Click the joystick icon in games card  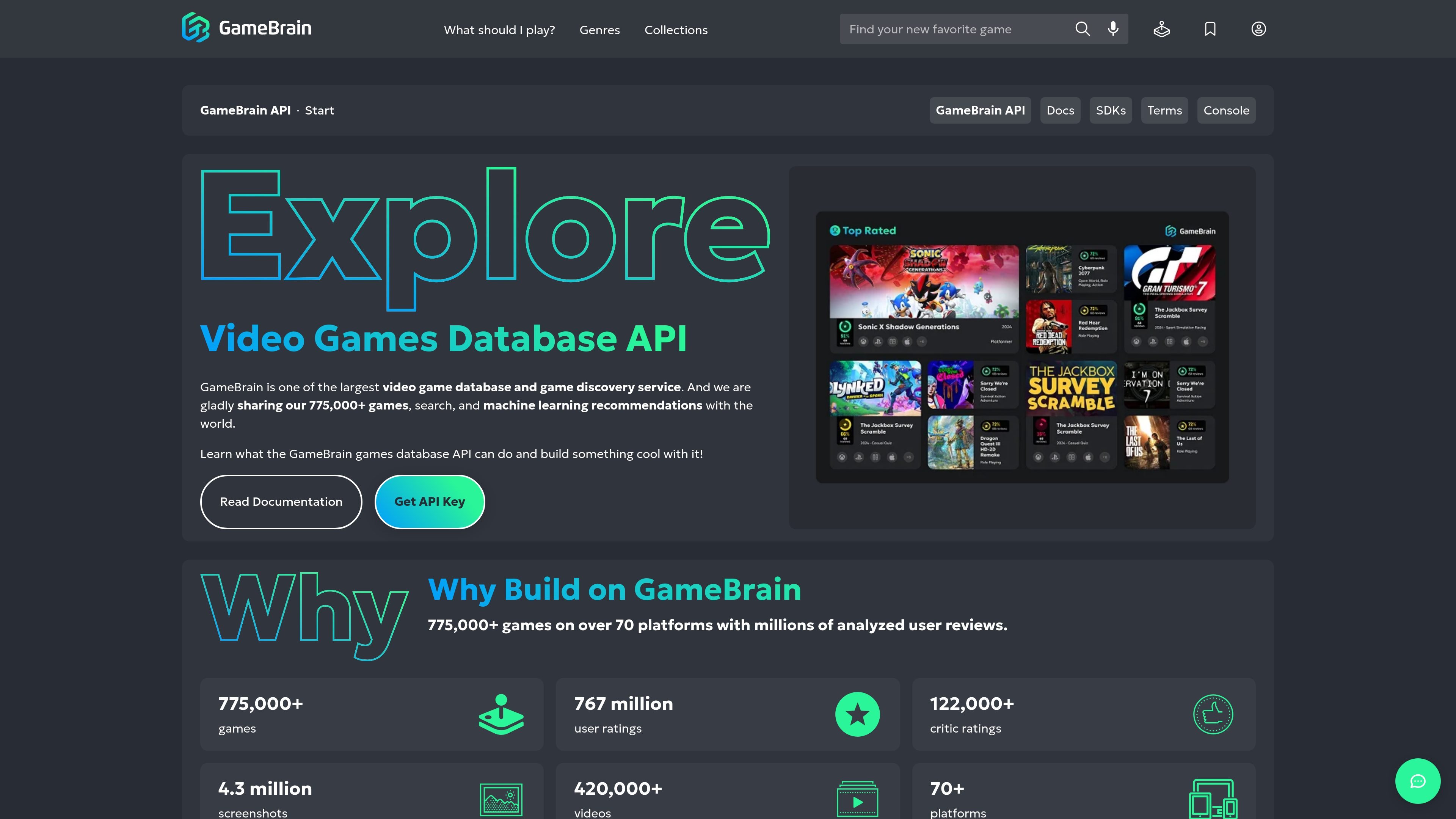coord(501,714)
